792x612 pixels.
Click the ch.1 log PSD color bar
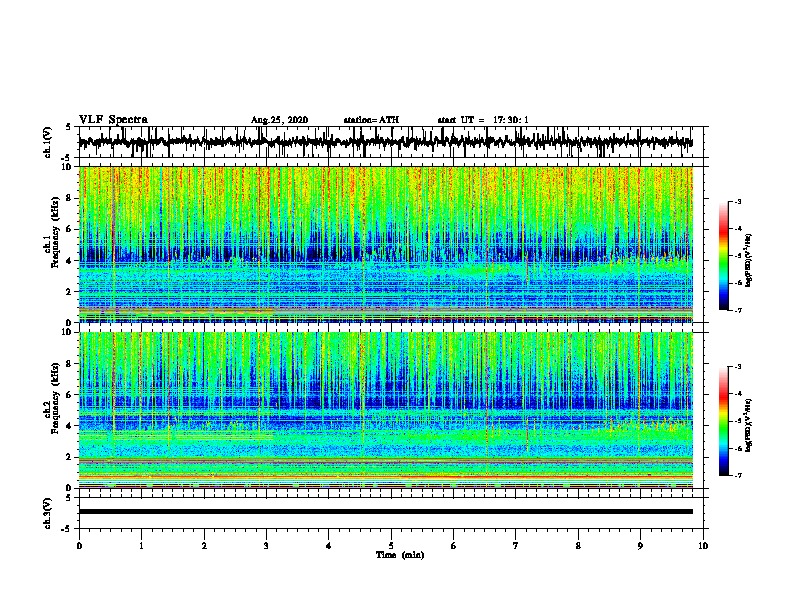pos(724,256)
